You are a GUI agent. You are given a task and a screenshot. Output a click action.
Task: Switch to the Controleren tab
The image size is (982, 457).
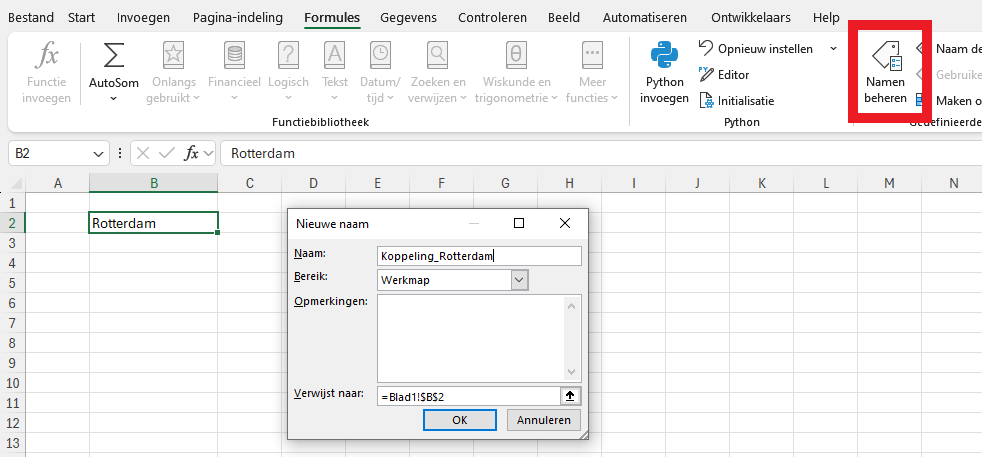[492, 18]
